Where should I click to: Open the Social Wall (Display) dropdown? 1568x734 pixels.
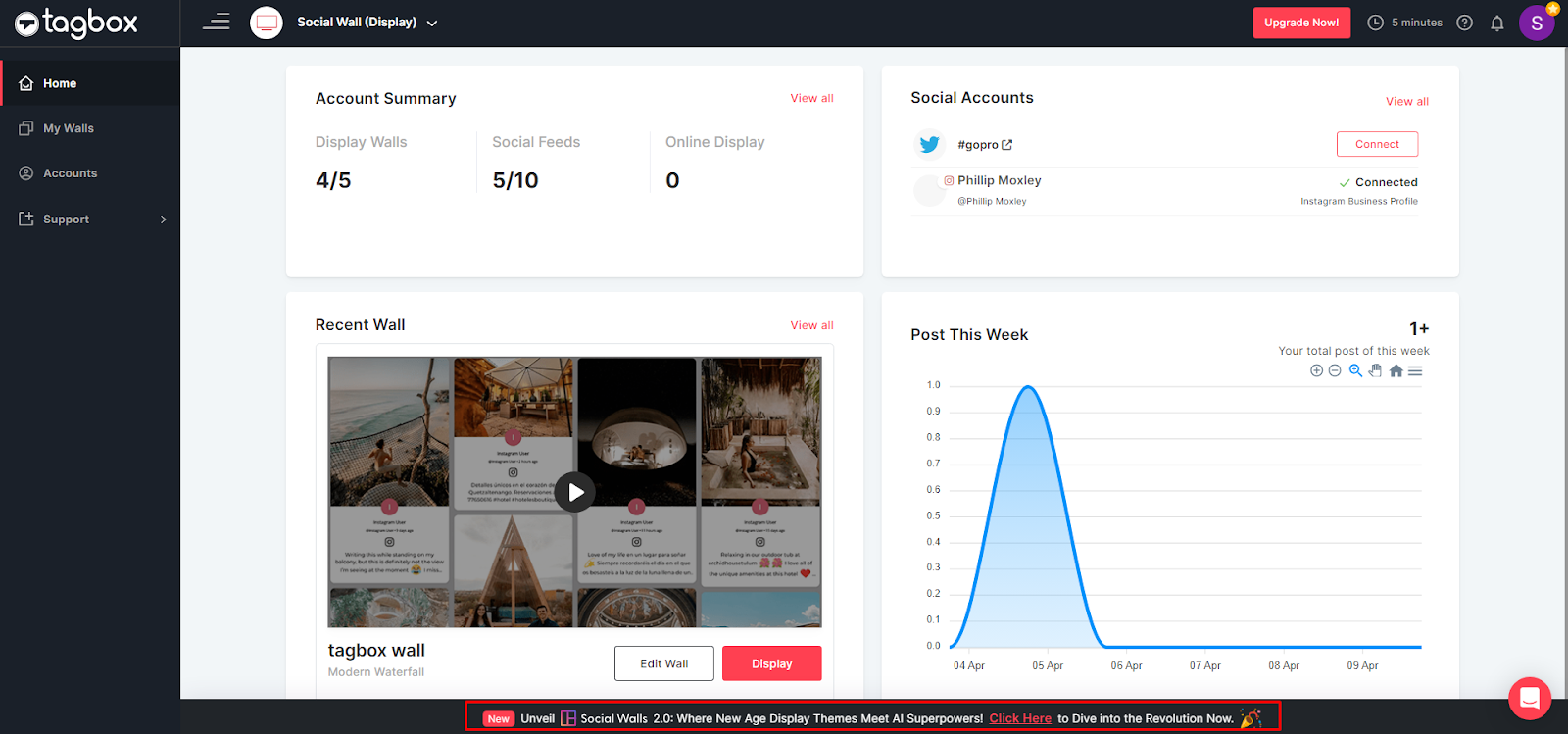coord(367,23)
